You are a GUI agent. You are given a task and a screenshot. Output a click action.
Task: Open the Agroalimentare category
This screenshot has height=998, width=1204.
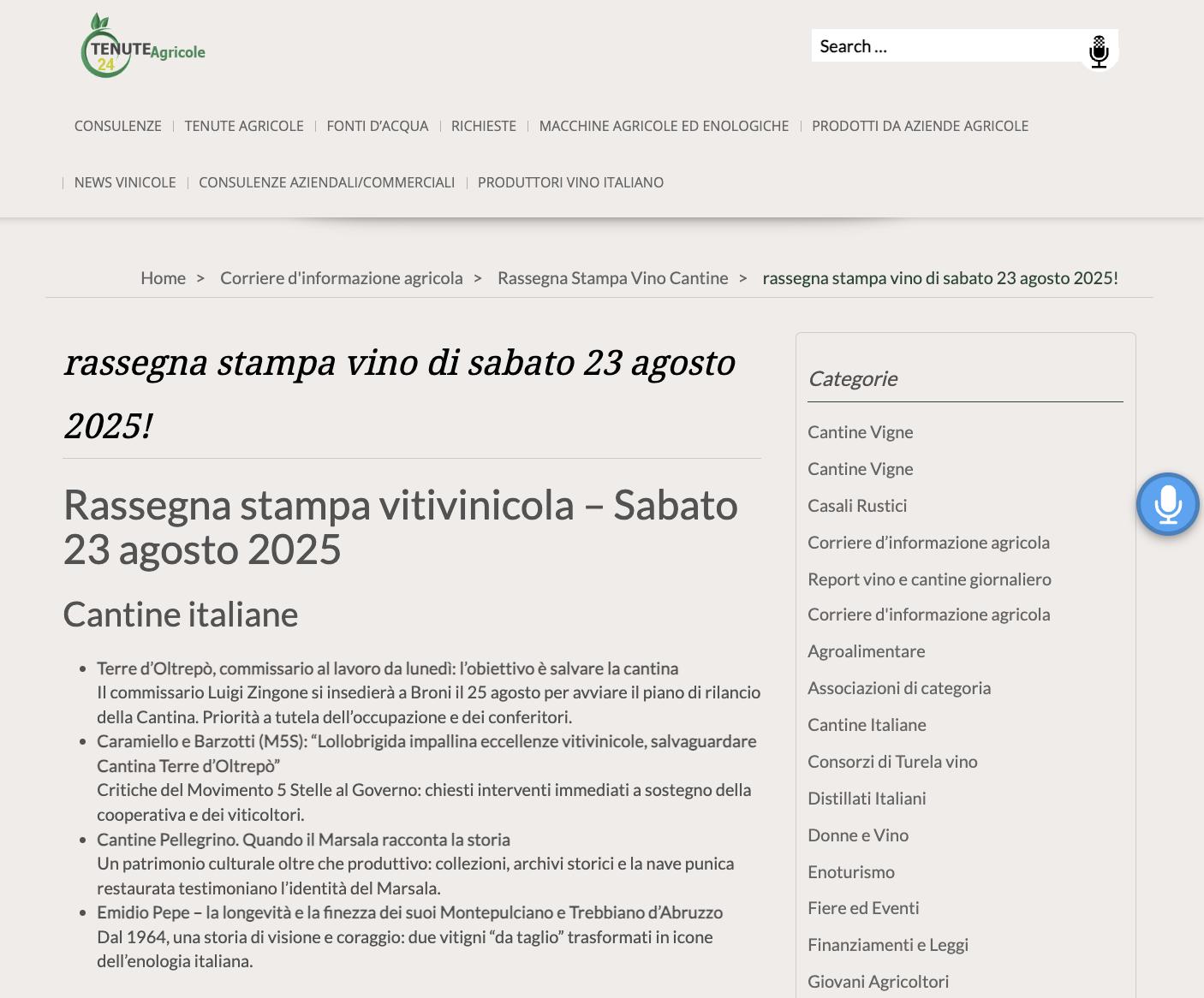point(866,651)
